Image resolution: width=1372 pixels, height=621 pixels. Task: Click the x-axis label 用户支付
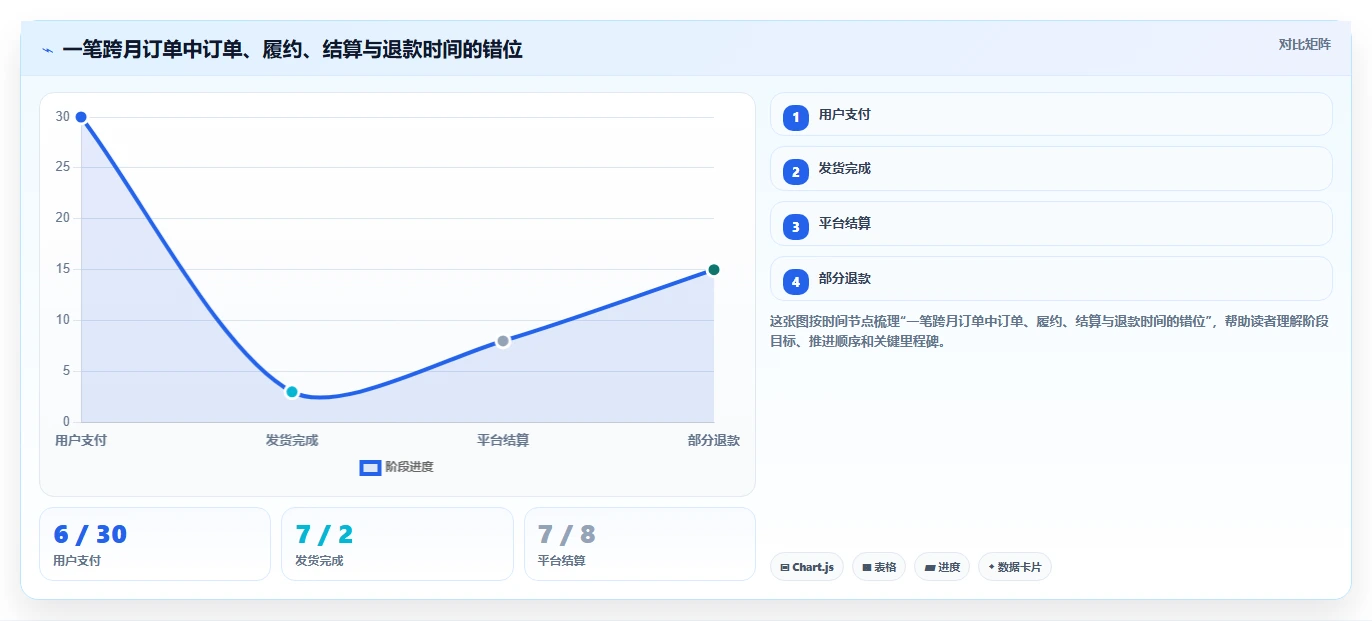[81, 440]
